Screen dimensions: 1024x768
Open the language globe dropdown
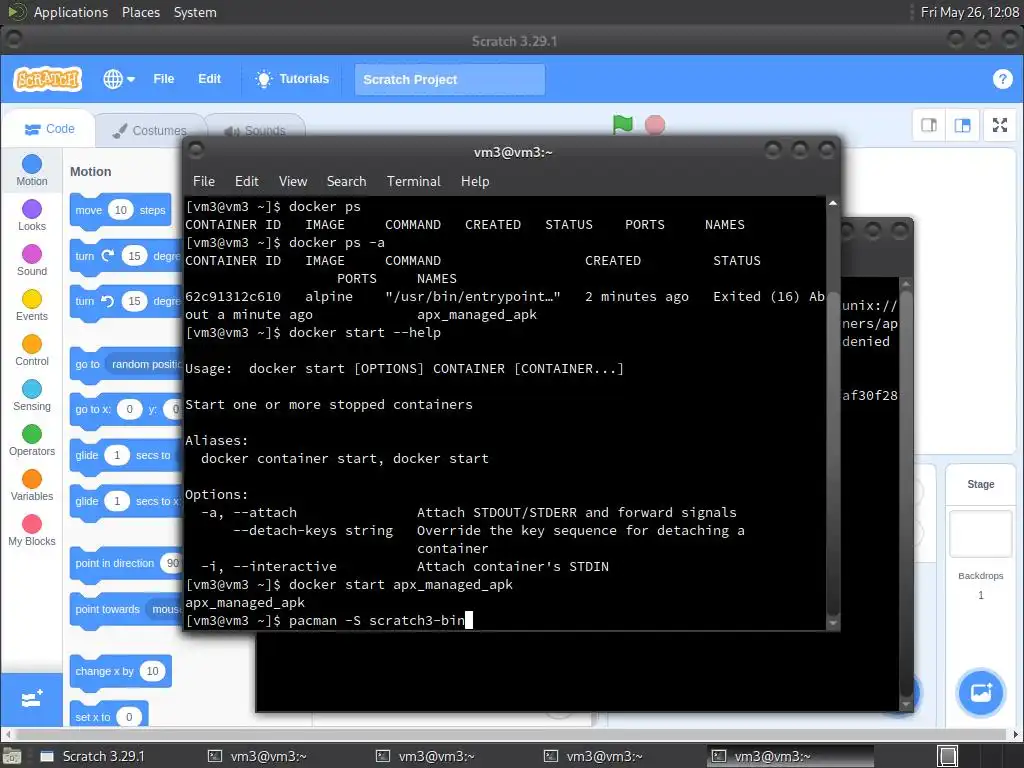click(118, 79)
